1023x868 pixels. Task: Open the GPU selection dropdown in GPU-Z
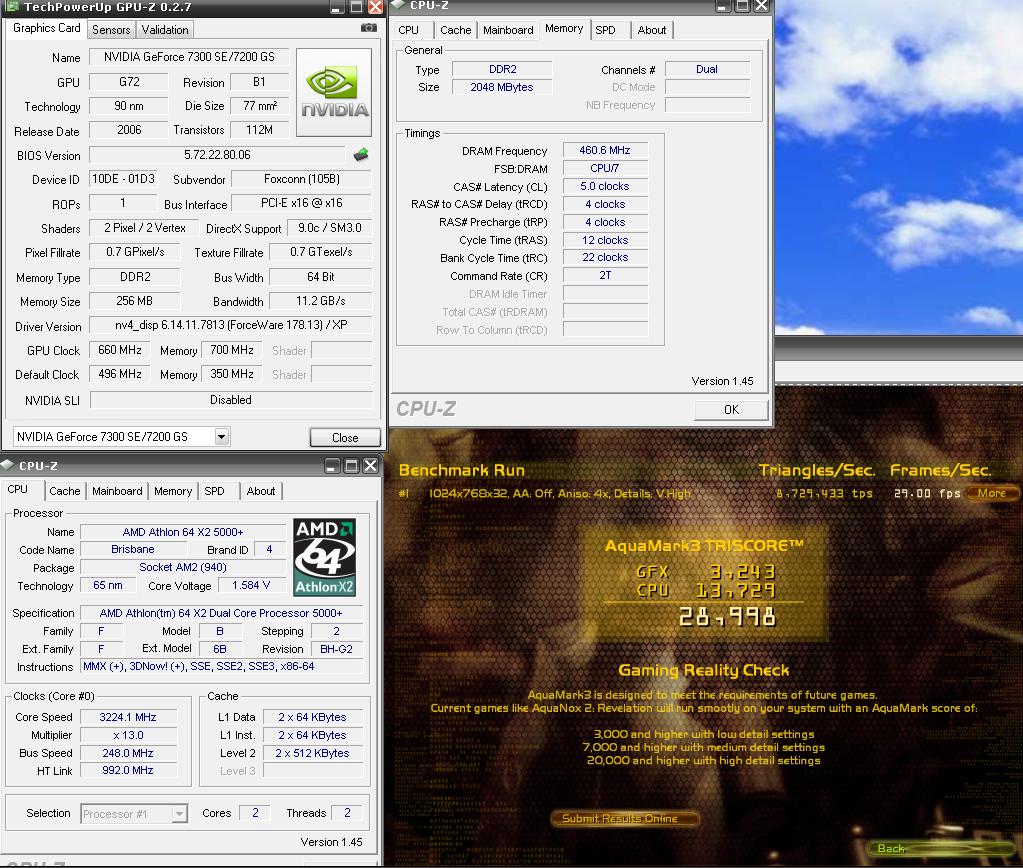[x=222, y=437]
